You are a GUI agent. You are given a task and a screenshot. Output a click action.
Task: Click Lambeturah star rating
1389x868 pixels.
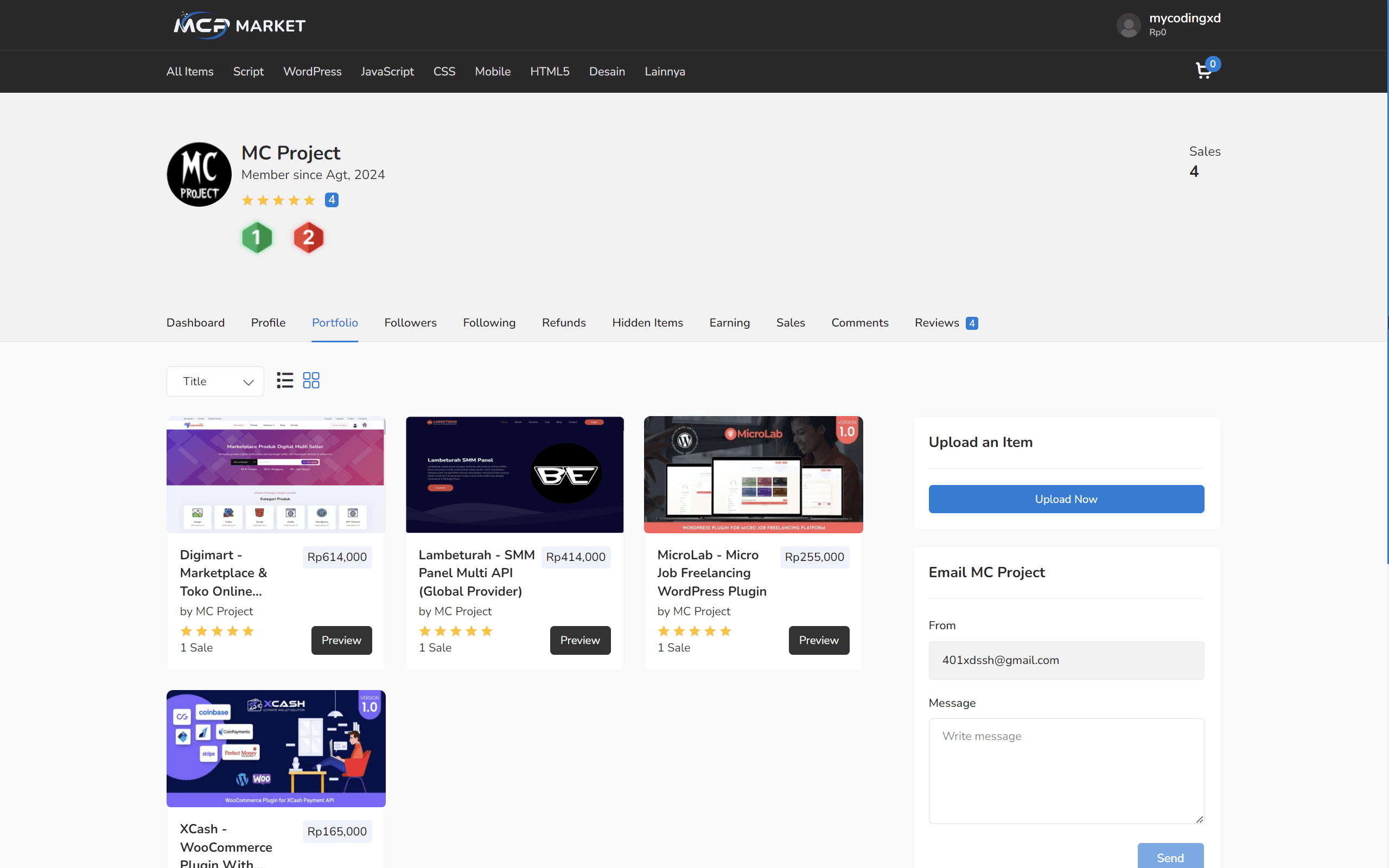(x=456, y=631)
